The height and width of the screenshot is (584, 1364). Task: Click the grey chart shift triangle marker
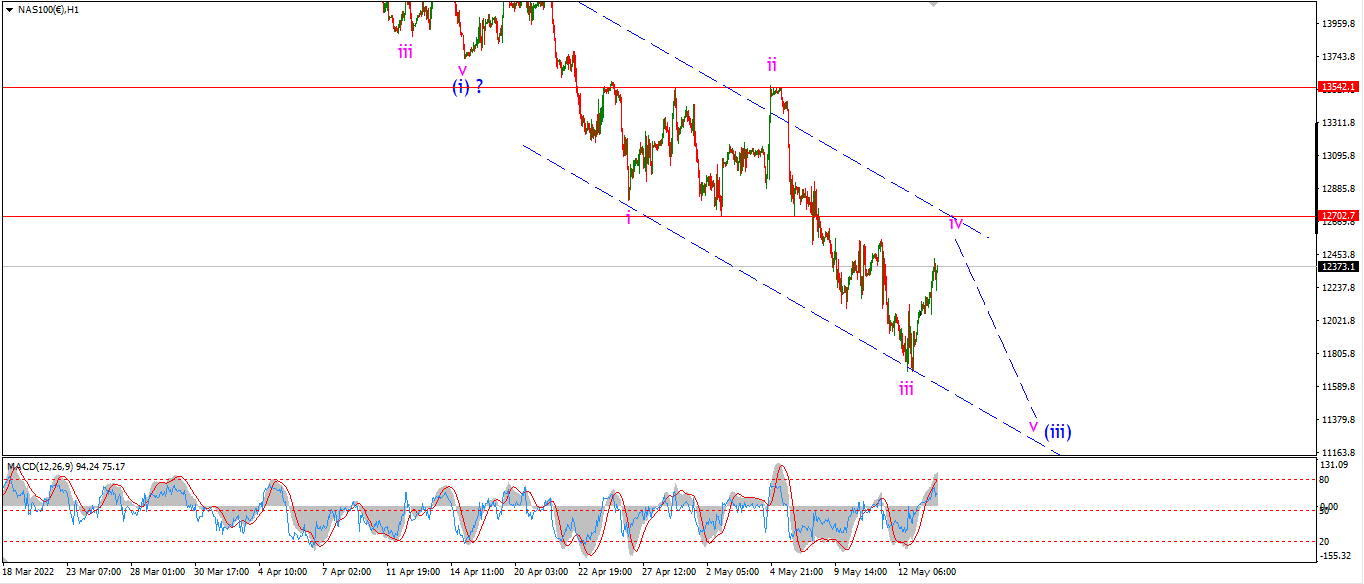pyautogui.click(x=934, y=4)
